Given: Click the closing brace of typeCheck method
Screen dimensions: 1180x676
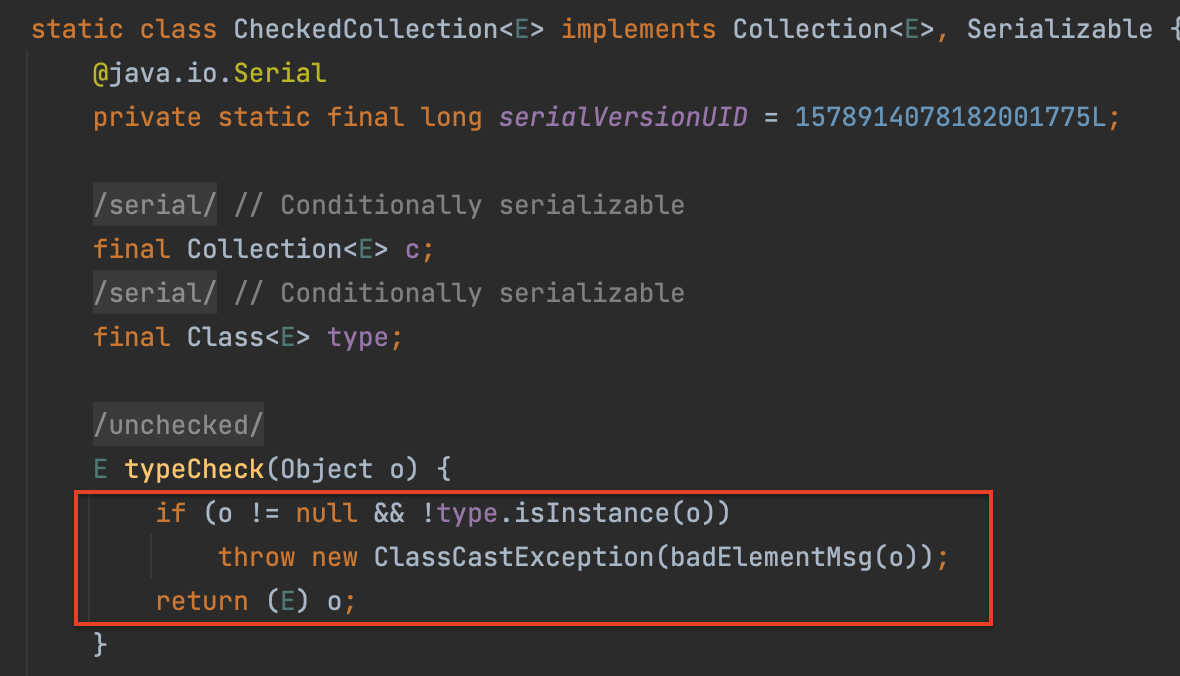Looking at the screenshot, I should point(99,643).
